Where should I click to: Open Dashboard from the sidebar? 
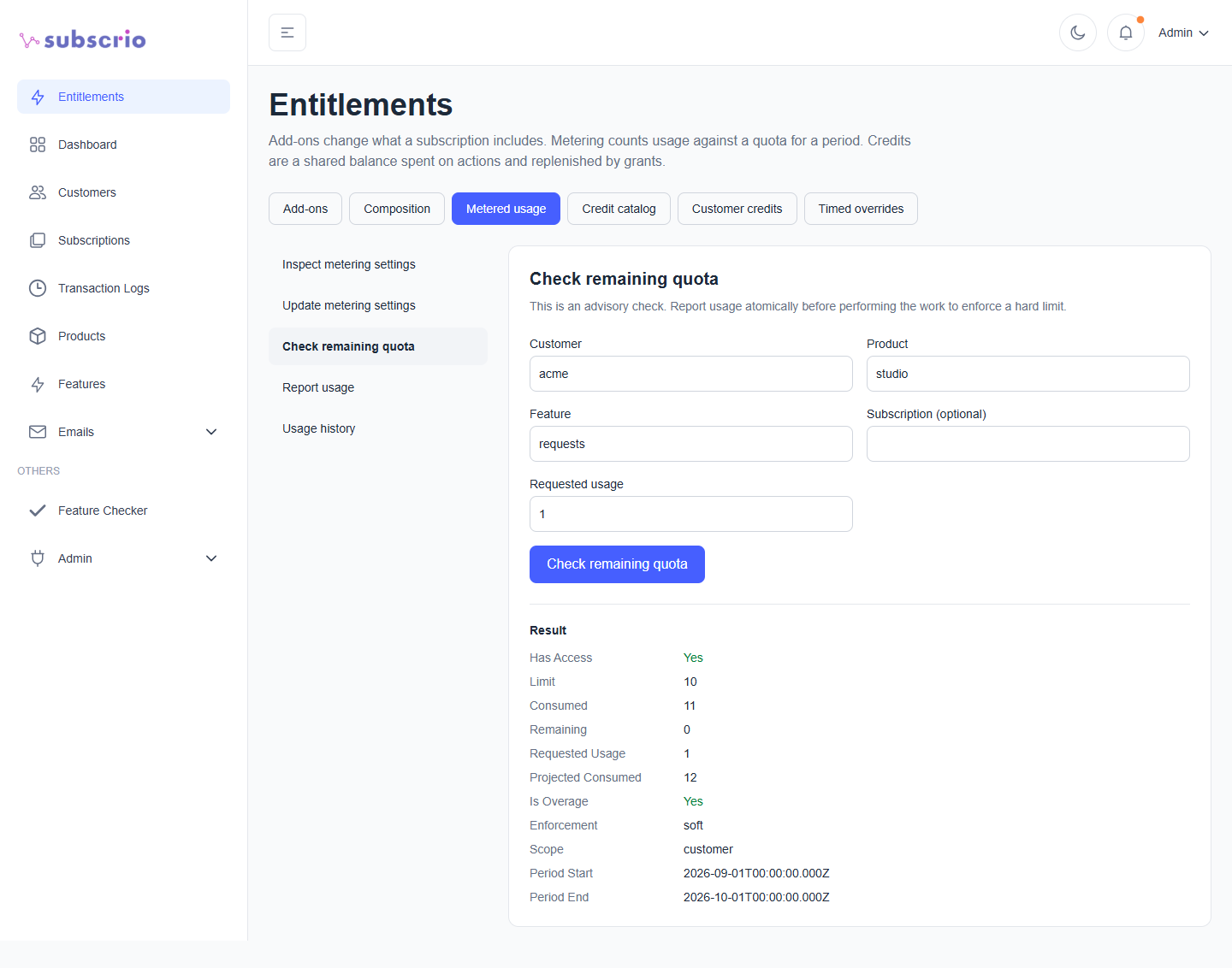123,145
